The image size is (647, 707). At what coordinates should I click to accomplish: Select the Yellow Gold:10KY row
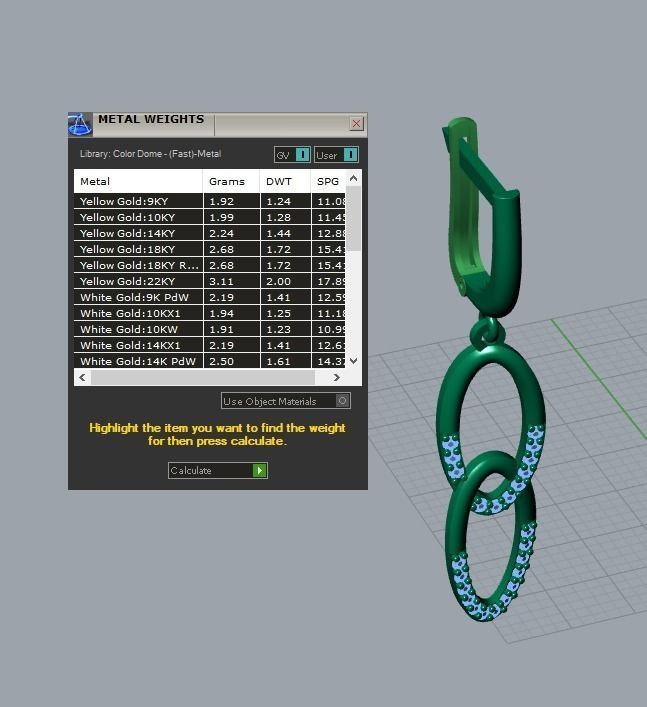210,217
